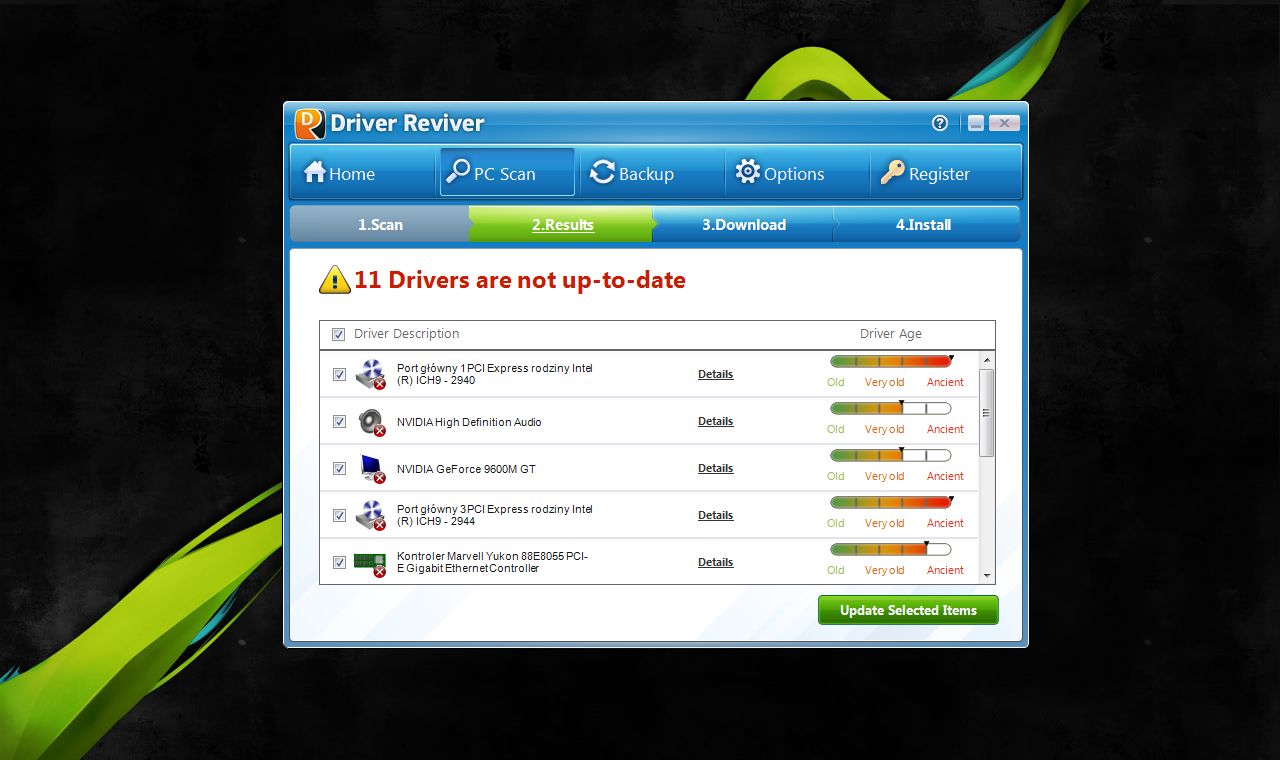Toggle the select-all Driver Description checkbox
Image resolution: width=1280 pixels, height=760 pixels.
coord(338,334)
